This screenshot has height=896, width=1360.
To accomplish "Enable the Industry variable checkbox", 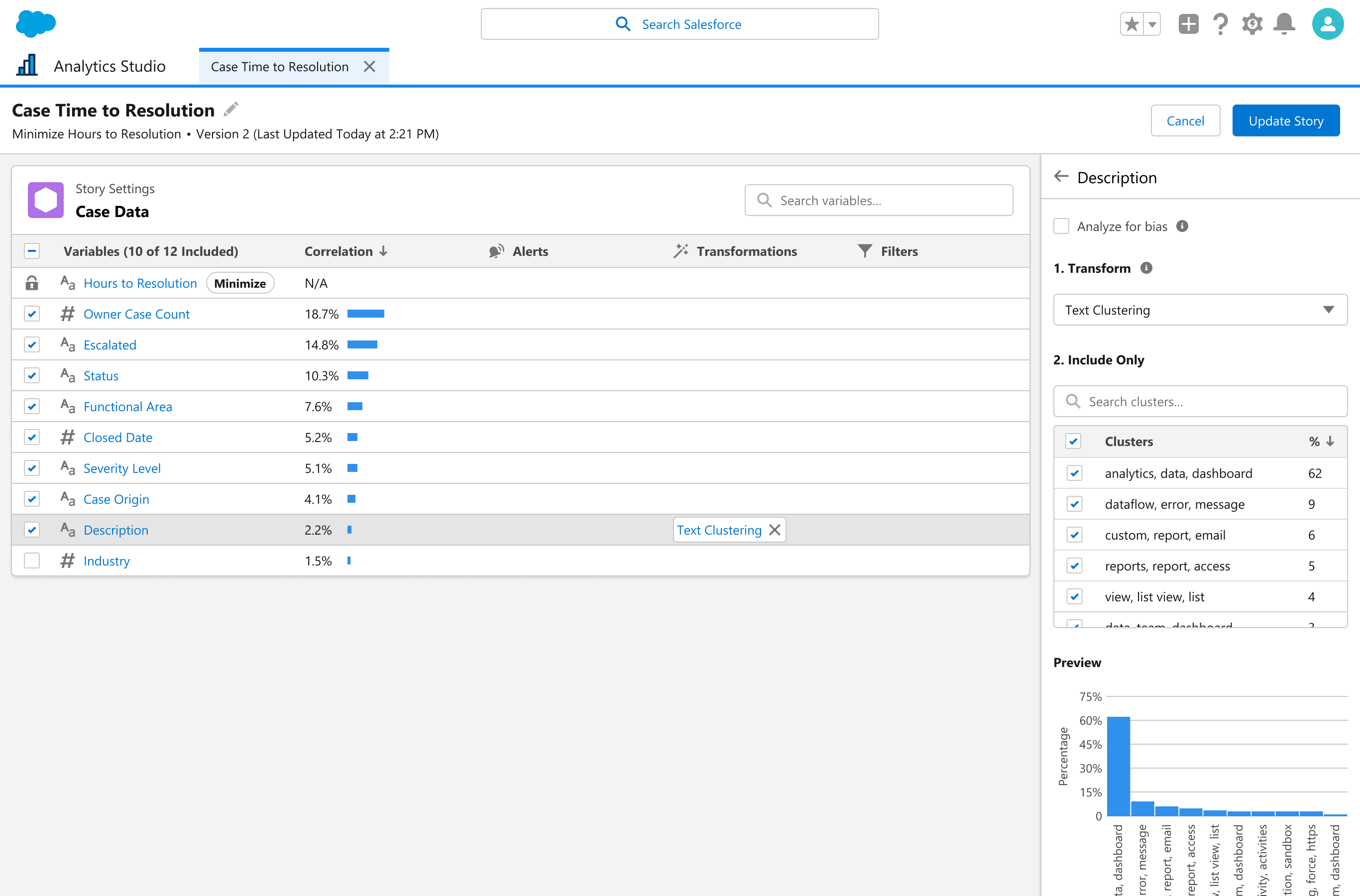I will click(x=32, y=560).
